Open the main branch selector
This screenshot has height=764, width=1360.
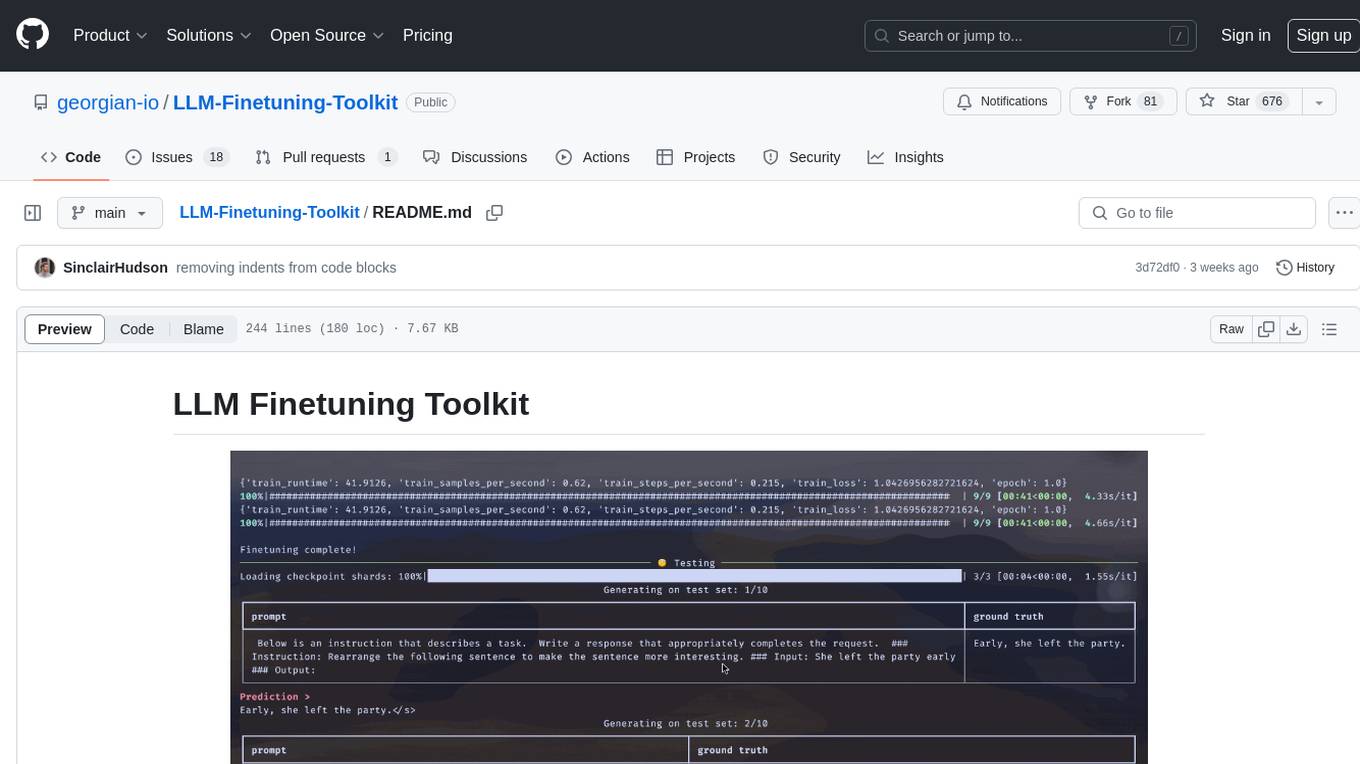109,213
